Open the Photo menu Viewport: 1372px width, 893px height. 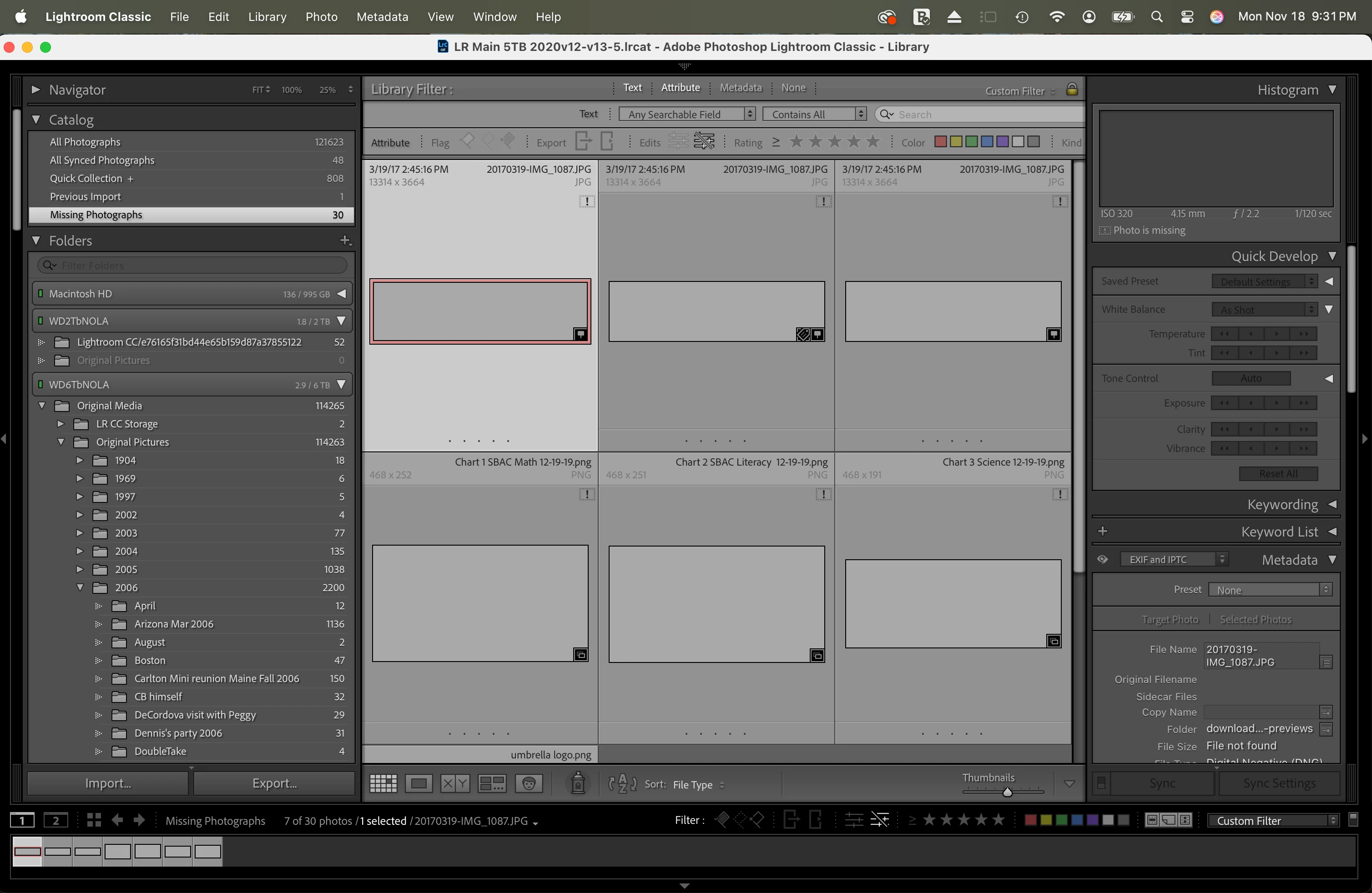(x=321, y=17)
